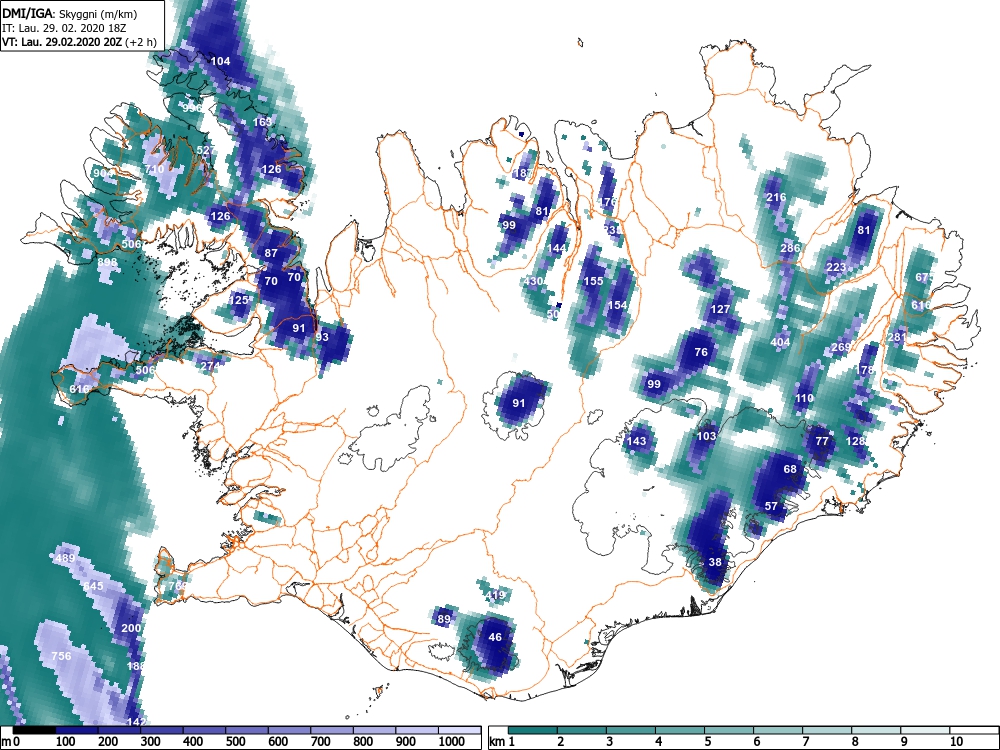The width and height of the screenshot is (1000, 750).
Task: Click the visibility value 419
Action: [495, 596]
